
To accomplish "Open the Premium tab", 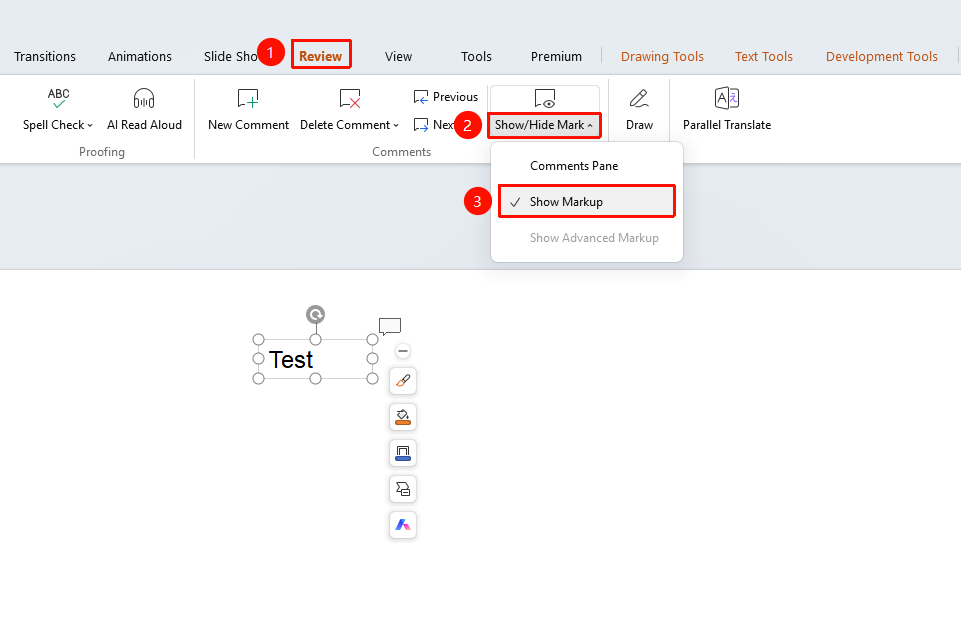I will point(556,56).
